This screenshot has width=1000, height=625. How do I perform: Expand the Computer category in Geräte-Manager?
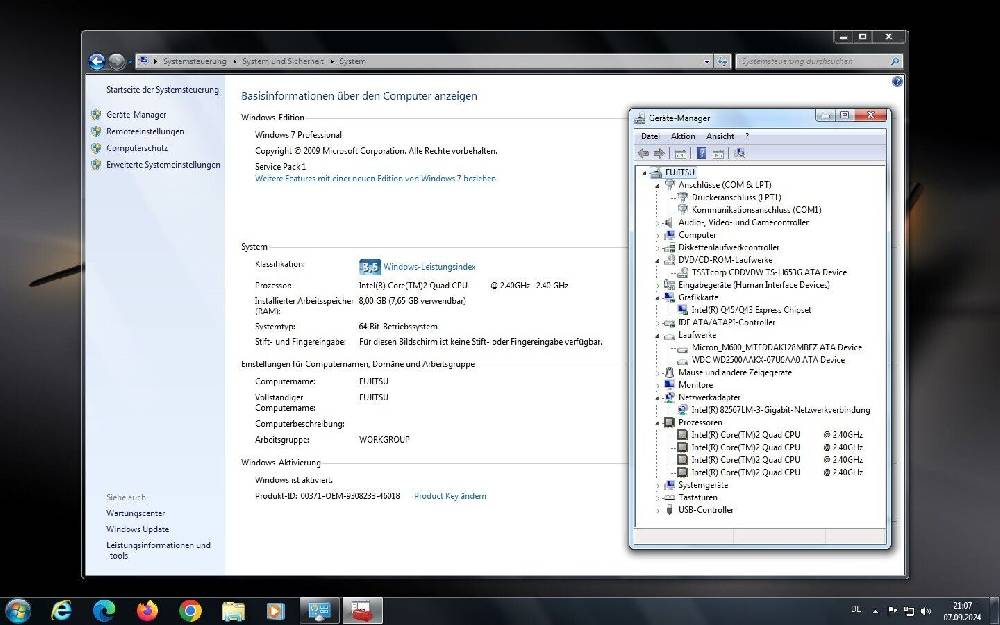(x=658, y=235)
